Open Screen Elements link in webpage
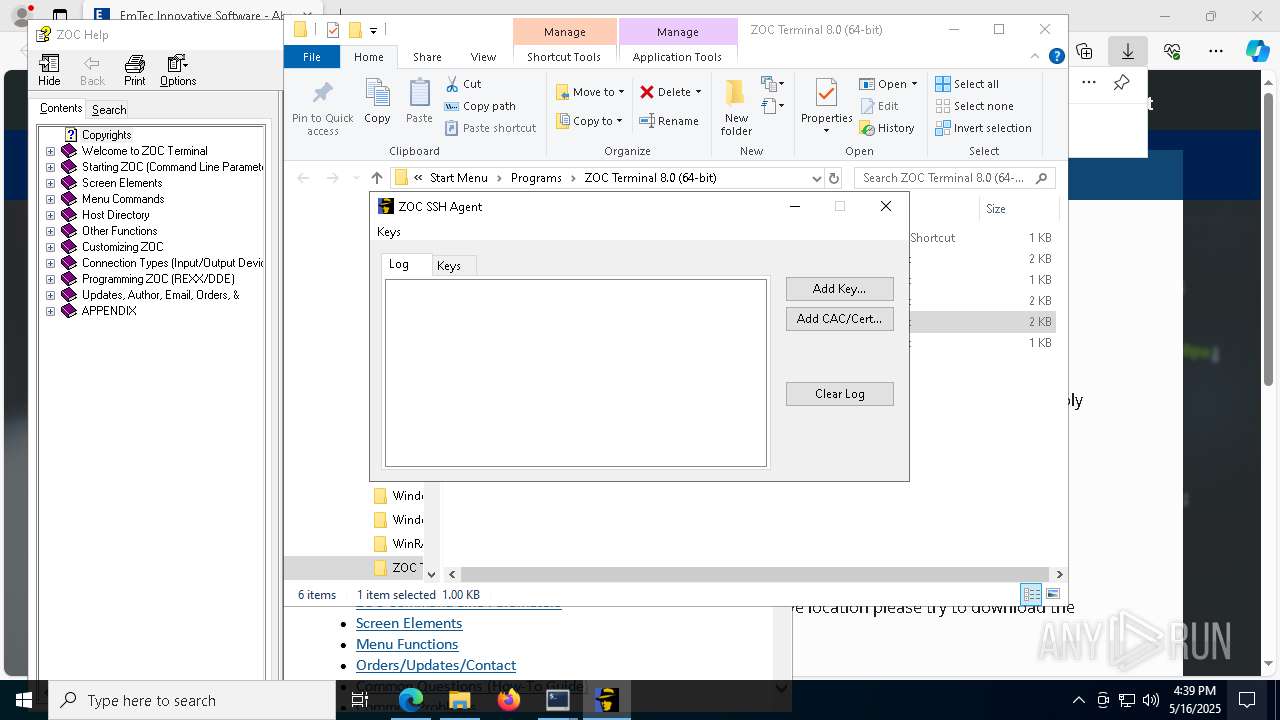Image resolution: width=1280 pixels, height=720 pixels. coord(409,623)
